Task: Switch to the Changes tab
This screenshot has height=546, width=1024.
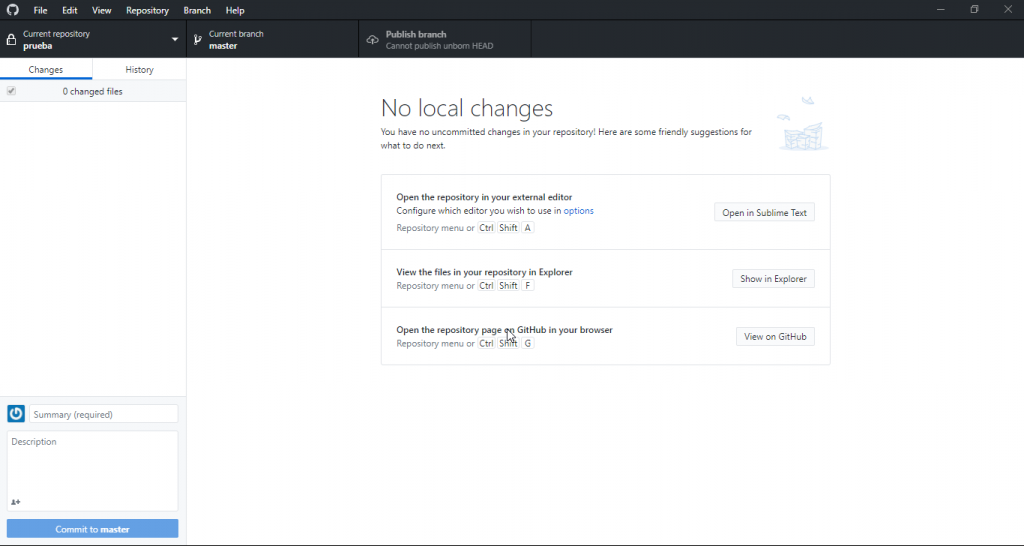Action: coord(46,69)
